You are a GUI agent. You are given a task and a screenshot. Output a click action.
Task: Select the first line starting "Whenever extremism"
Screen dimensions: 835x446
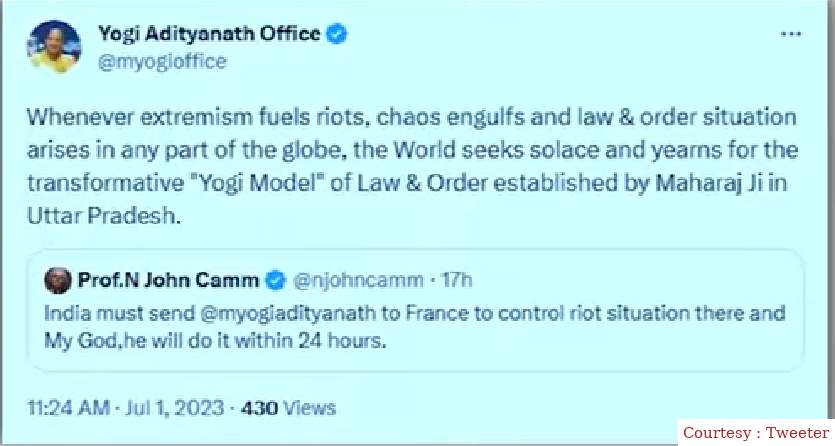coord(410,116)
